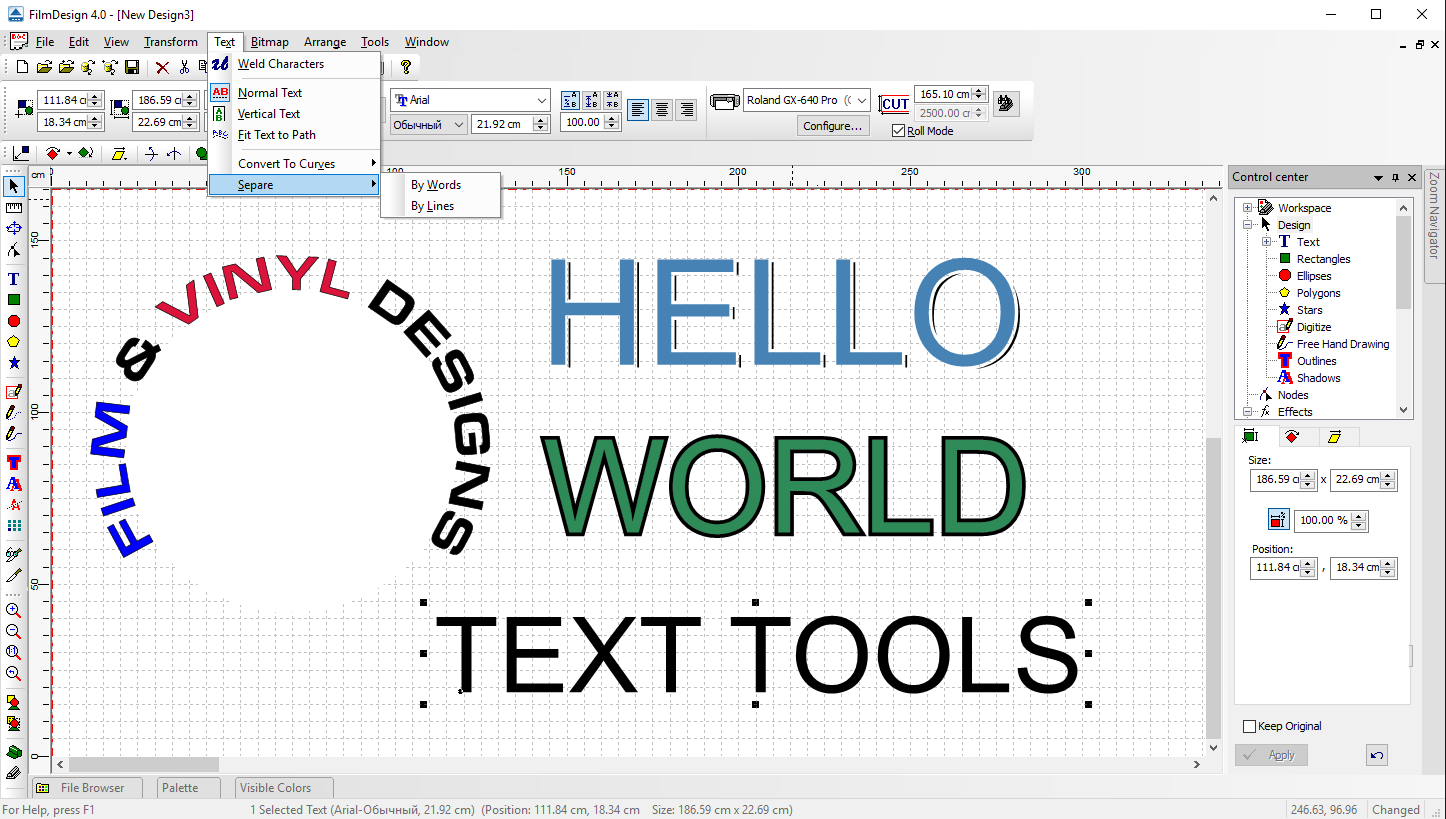Open the Roland GX-640 Pro cutter dropdown
This screenshot has width=1446, height=819.
tap(862, 100)
